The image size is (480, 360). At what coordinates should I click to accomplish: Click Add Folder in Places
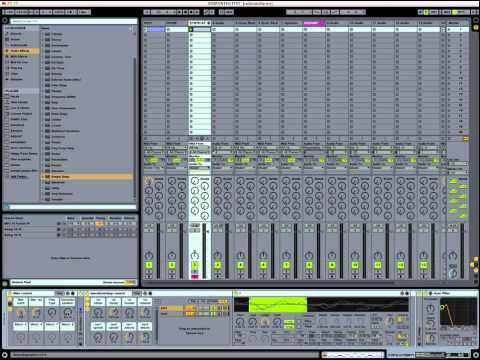tap(18, 177)
